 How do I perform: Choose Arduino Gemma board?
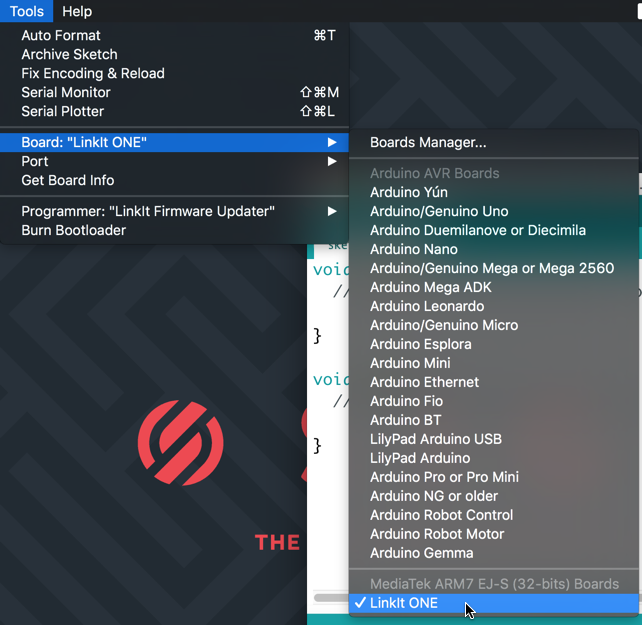493,553
